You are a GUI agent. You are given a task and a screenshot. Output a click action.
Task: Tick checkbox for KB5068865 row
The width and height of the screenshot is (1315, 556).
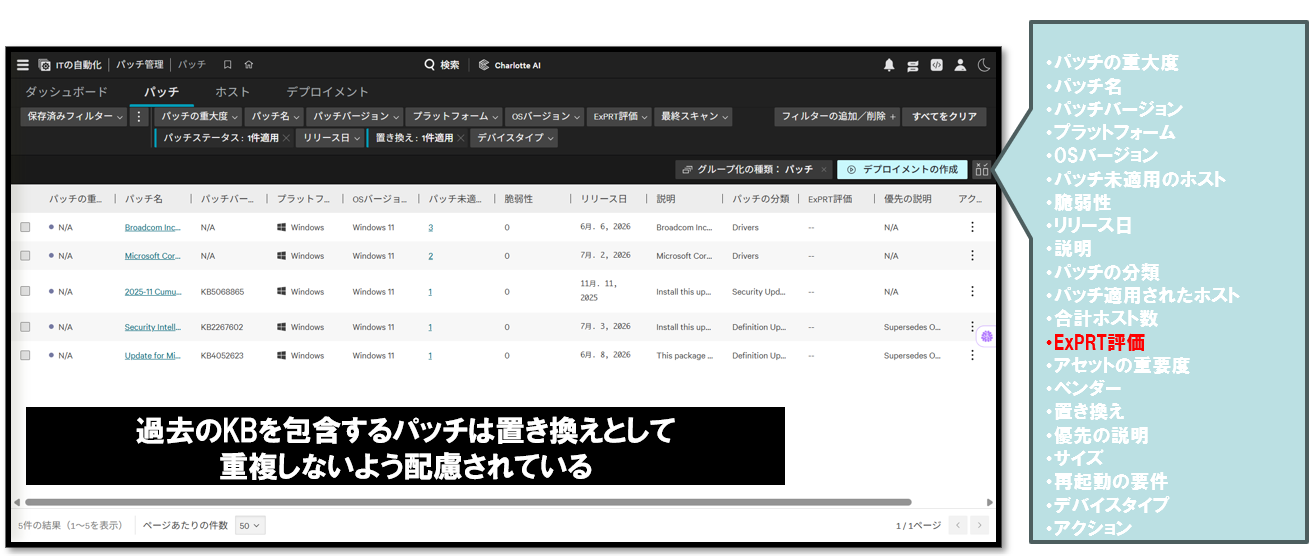coord(25,292)
